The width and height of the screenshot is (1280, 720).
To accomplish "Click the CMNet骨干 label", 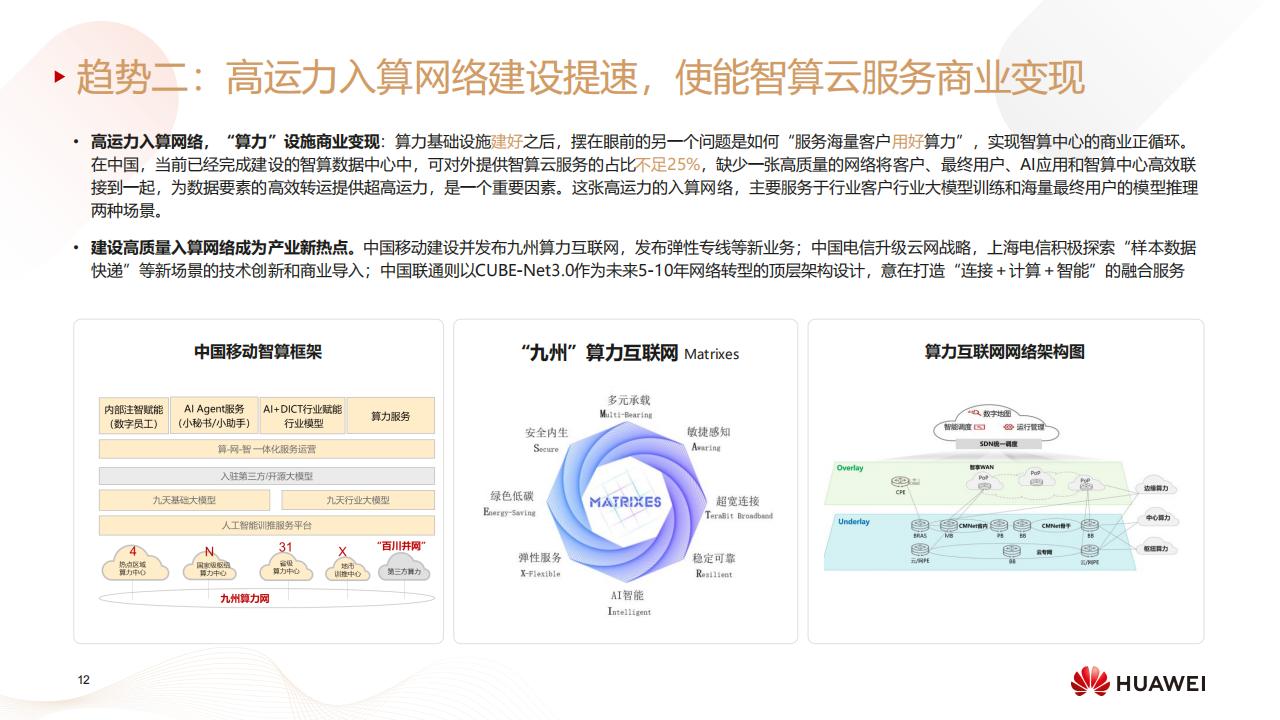I will pos(1056,525).
